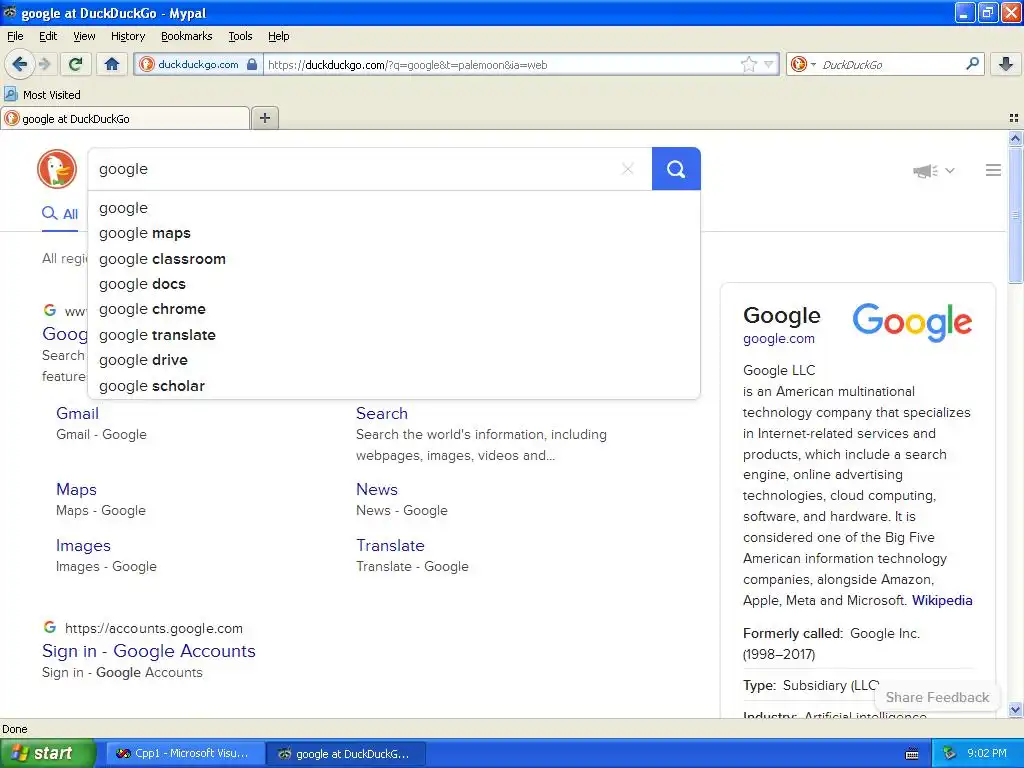Select the 'google at DuckDuckGo' browser tab

[125, 118]
